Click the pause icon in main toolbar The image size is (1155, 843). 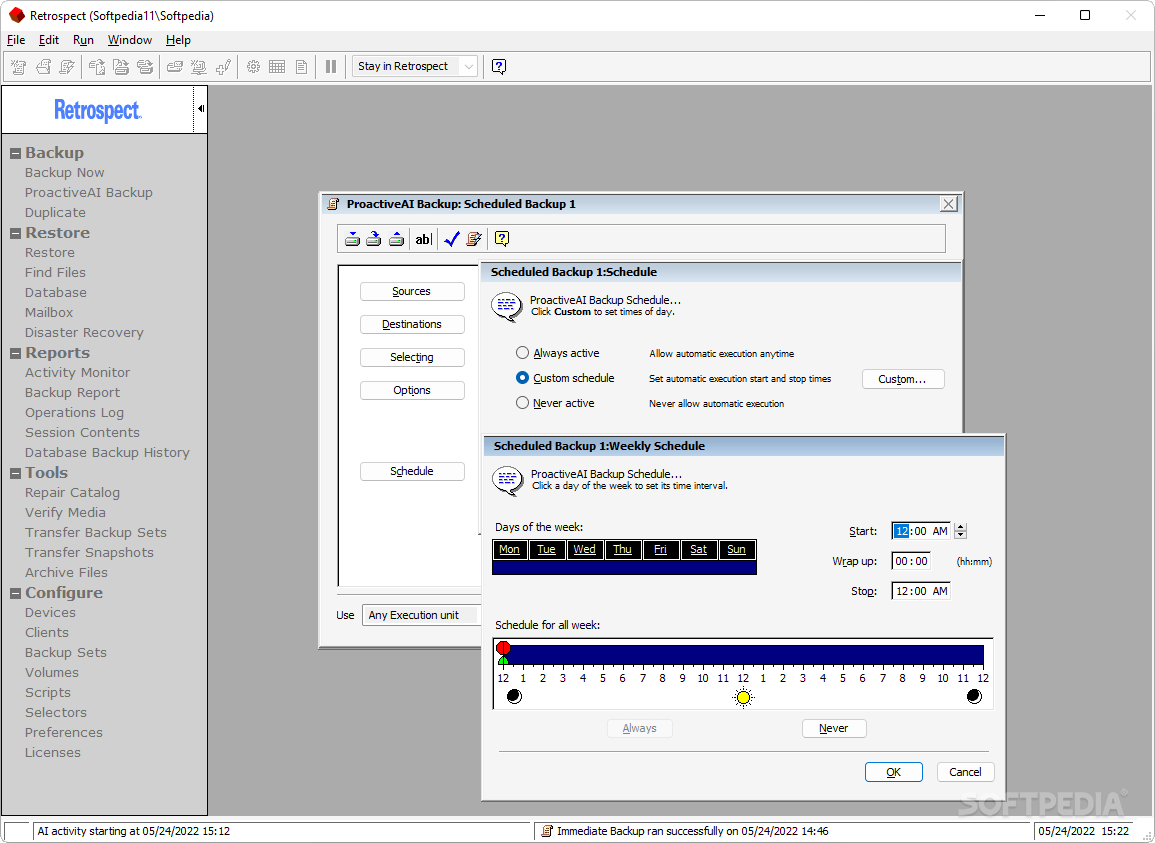click(331, 67)
